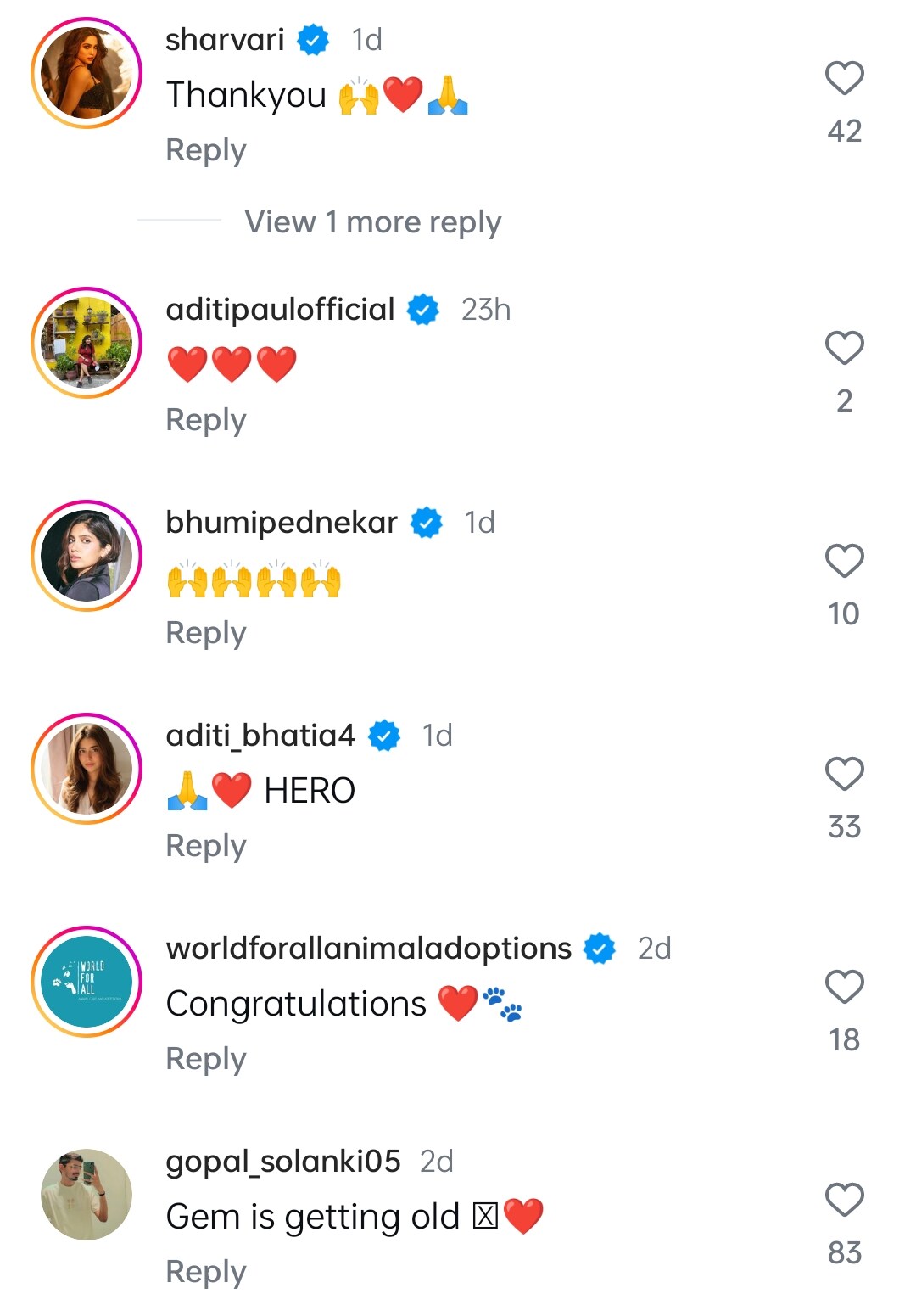Like sharvari's Thankyou comment

tap(844, 79)
